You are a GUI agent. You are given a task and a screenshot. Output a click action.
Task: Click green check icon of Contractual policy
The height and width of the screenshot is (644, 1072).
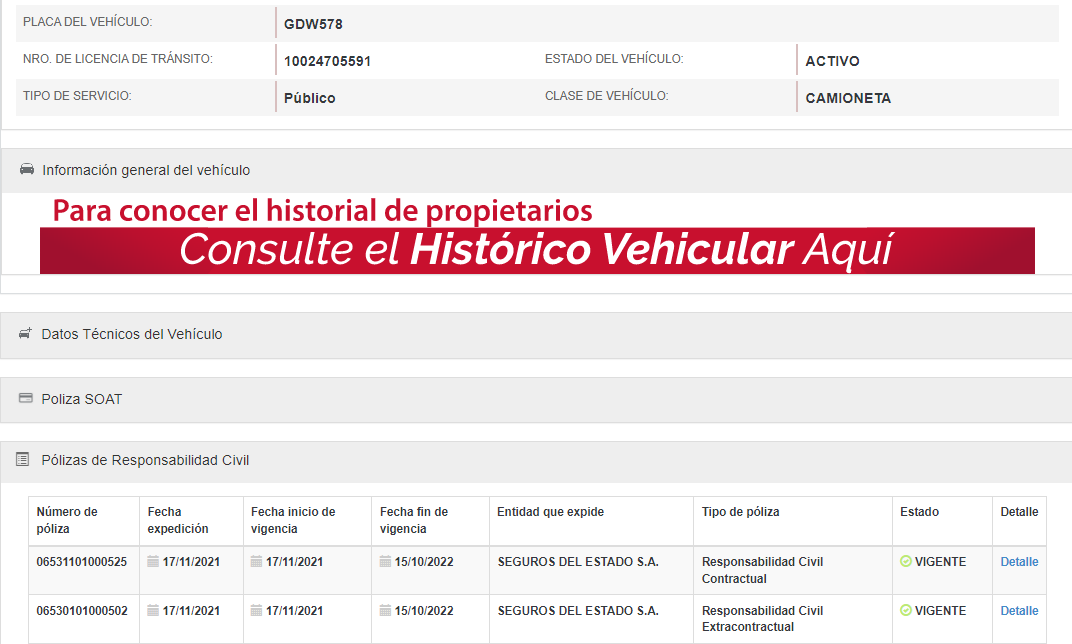click(x=906, y=562)
